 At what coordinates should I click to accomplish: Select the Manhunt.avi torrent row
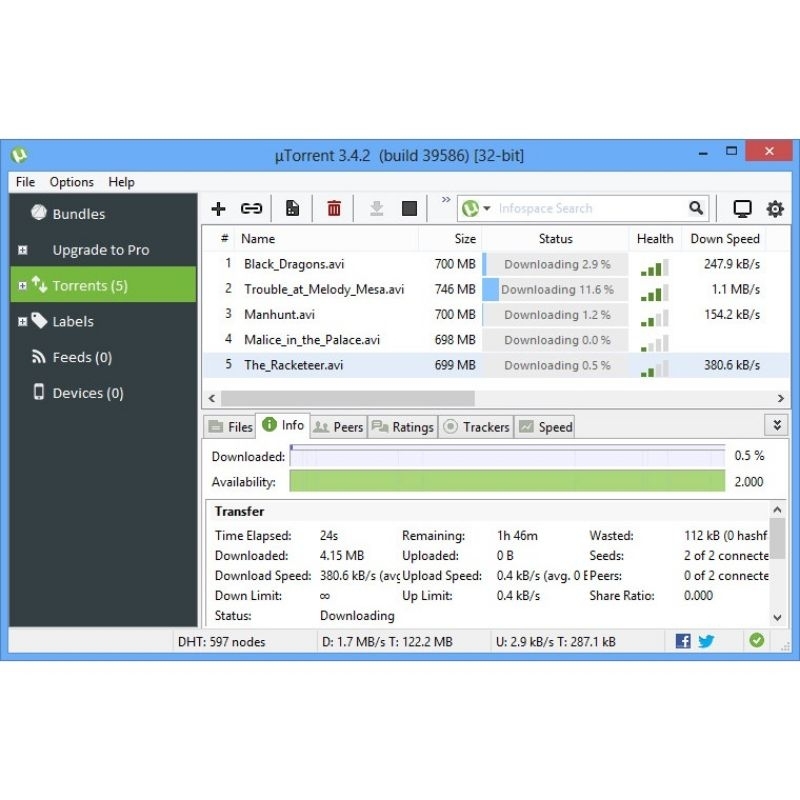[x=495, y=314]
